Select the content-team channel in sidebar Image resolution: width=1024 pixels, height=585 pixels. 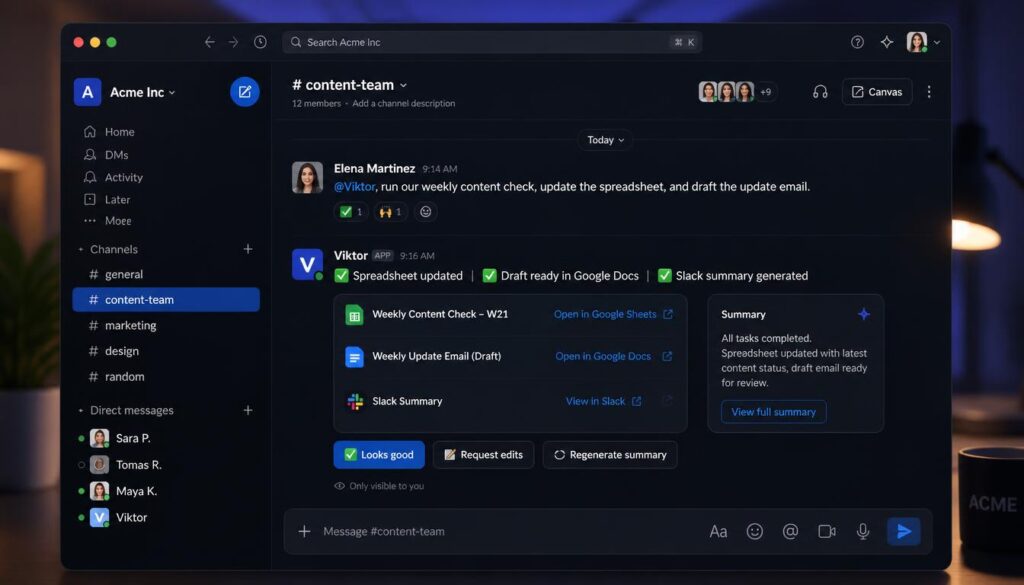coord(166,300)
